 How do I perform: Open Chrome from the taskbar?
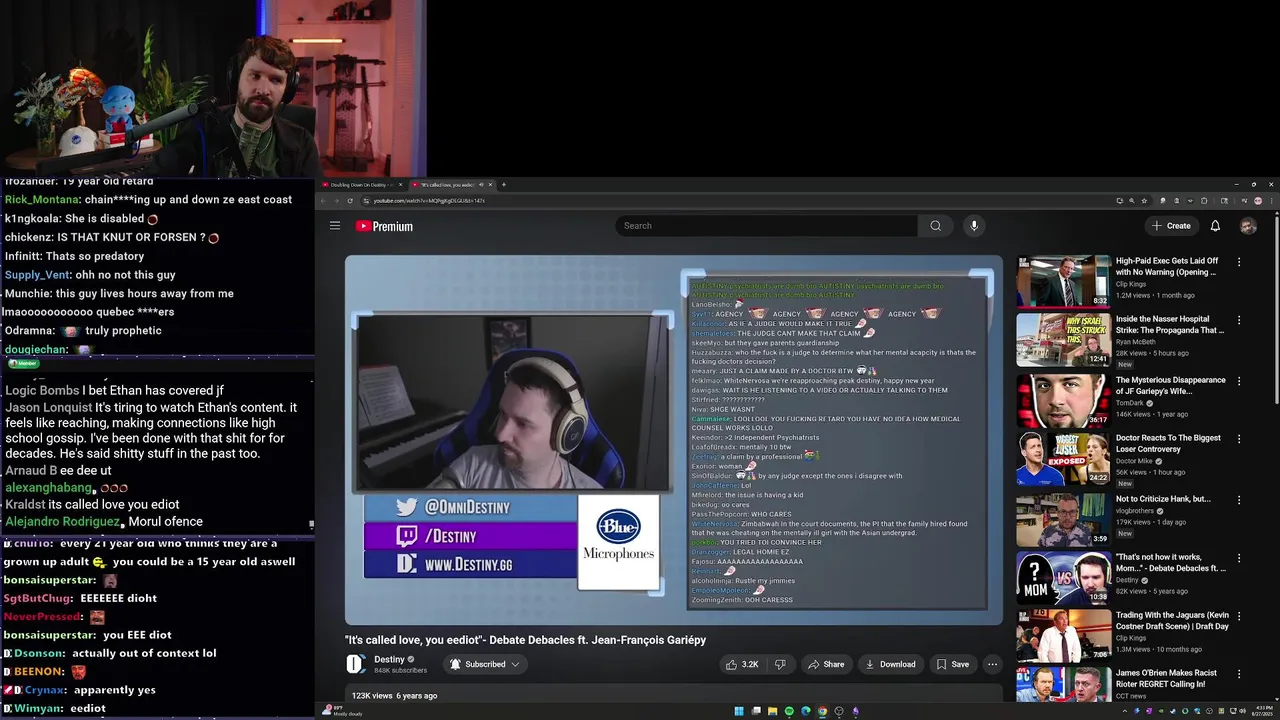(822, 711)
